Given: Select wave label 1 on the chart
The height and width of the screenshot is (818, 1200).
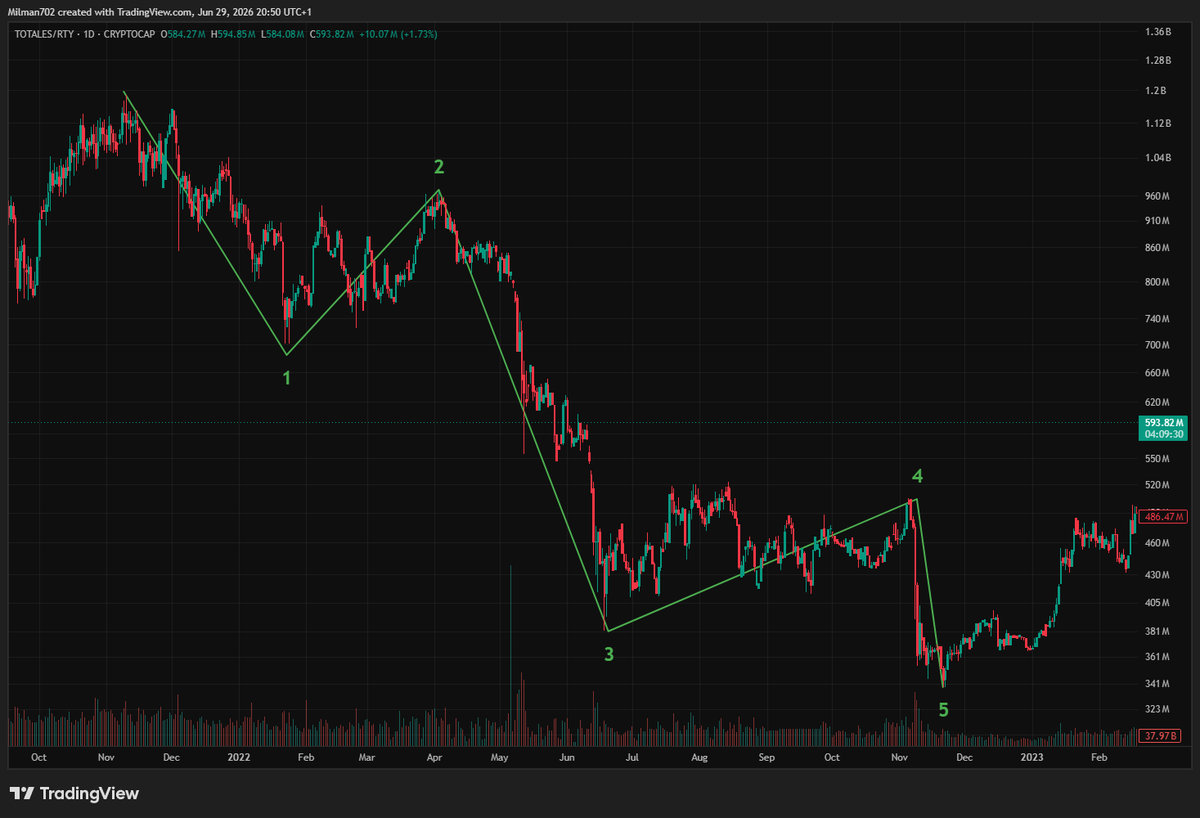Looking at the screenshot, I should pyautogui.click(x=287, y=378).
